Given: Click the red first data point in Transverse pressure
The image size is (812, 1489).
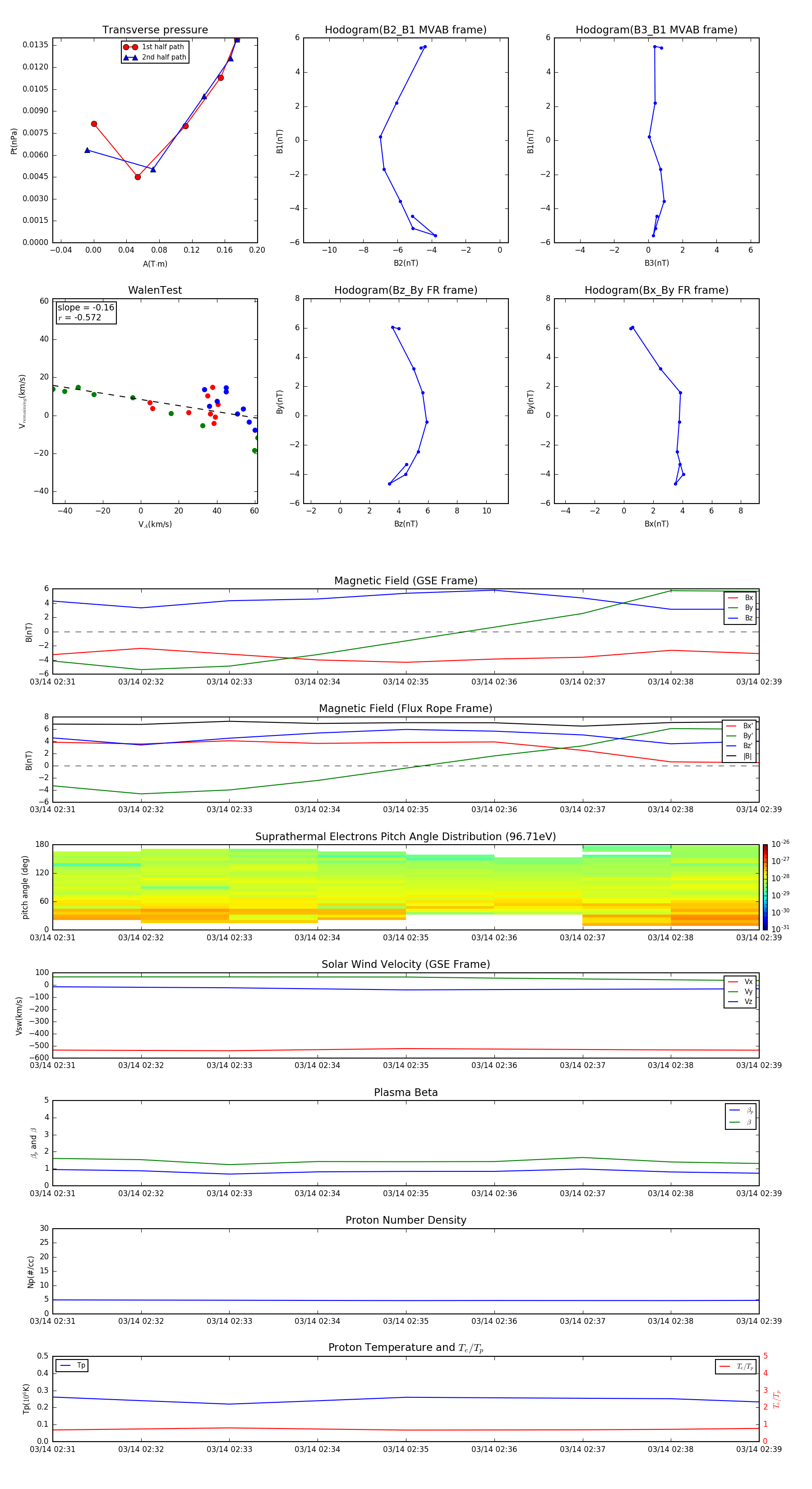Looking at the screenshot, I should 94,124.
